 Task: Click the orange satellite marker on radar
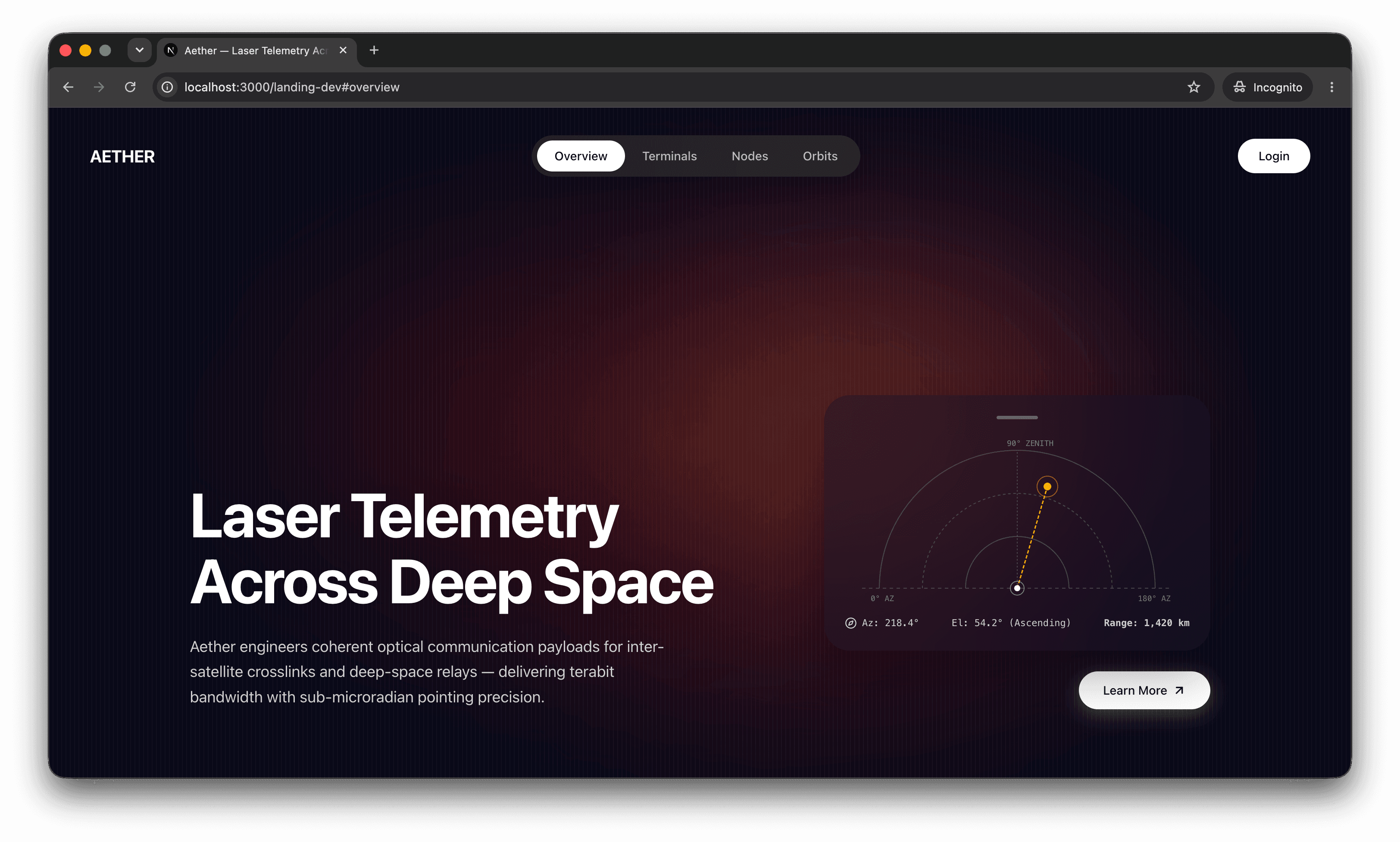(x=1047, y=487)
